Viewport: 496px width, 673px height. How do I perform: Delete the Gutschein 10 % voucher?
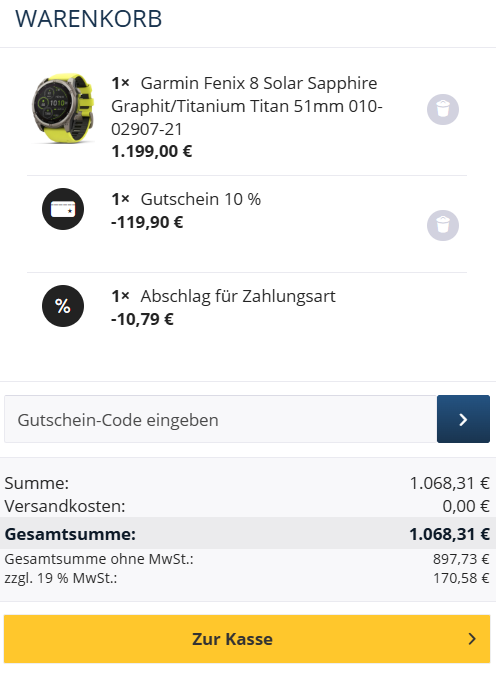[x=443, y=225]
